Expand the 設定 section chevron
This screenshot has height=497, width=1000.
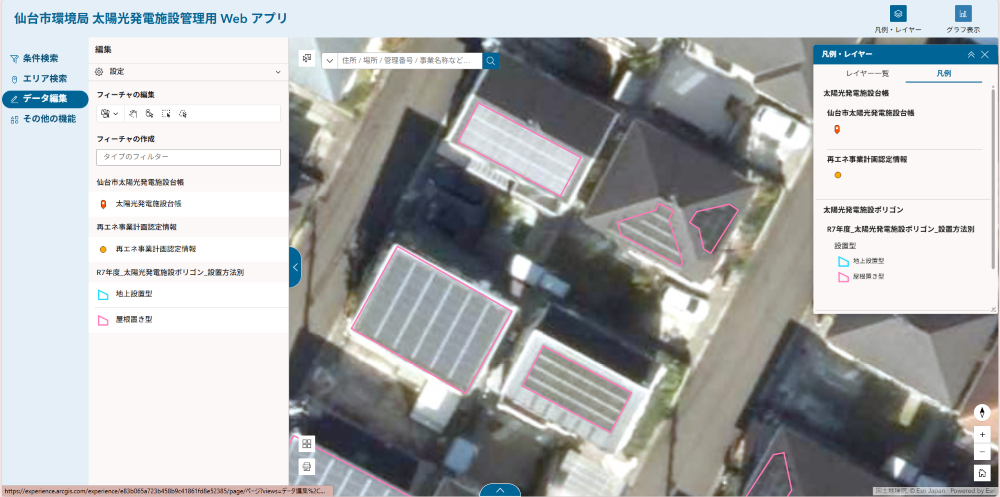coord(278,72)
